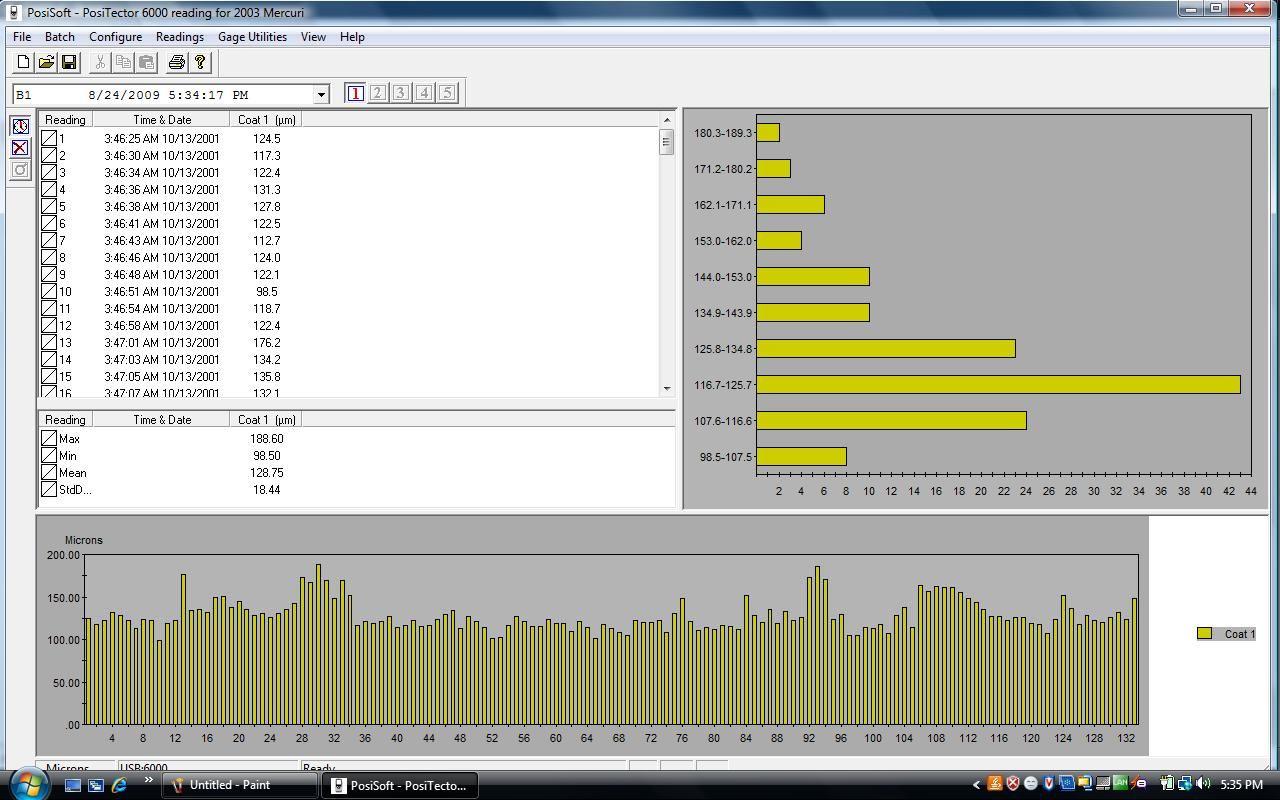Open the Help menu

pos(352,37)
